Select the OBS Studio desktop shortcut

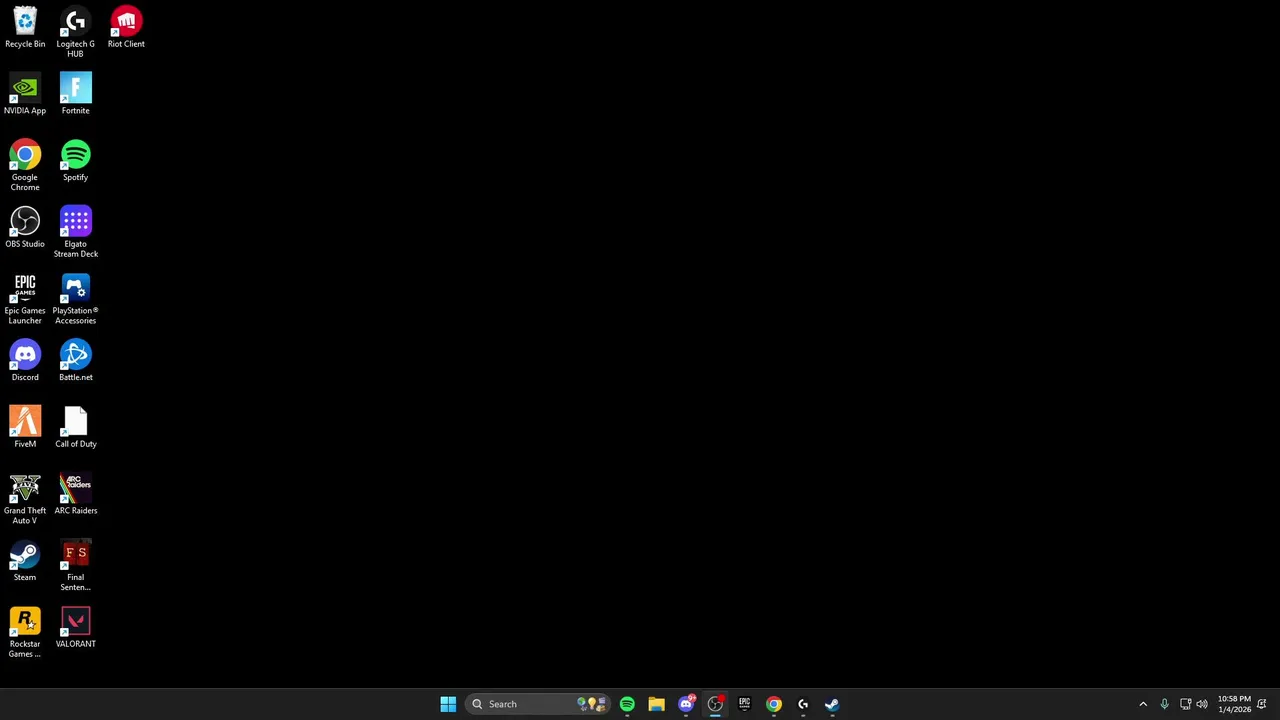(x=25, y=227)
